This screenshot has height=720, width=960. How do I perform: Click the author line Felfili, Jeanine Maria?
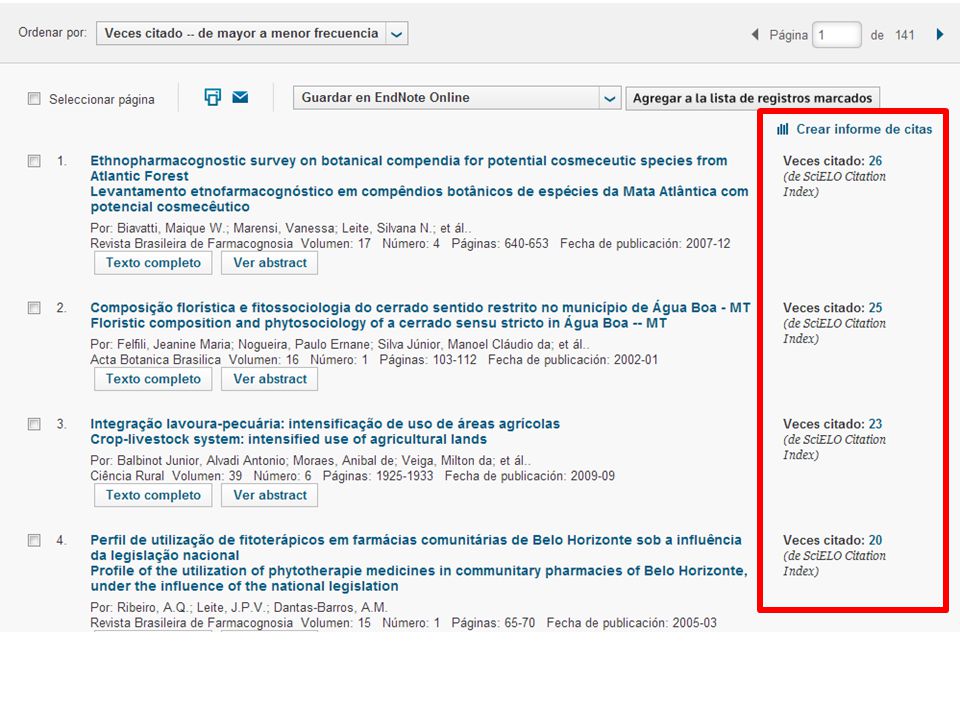[340, 345]
